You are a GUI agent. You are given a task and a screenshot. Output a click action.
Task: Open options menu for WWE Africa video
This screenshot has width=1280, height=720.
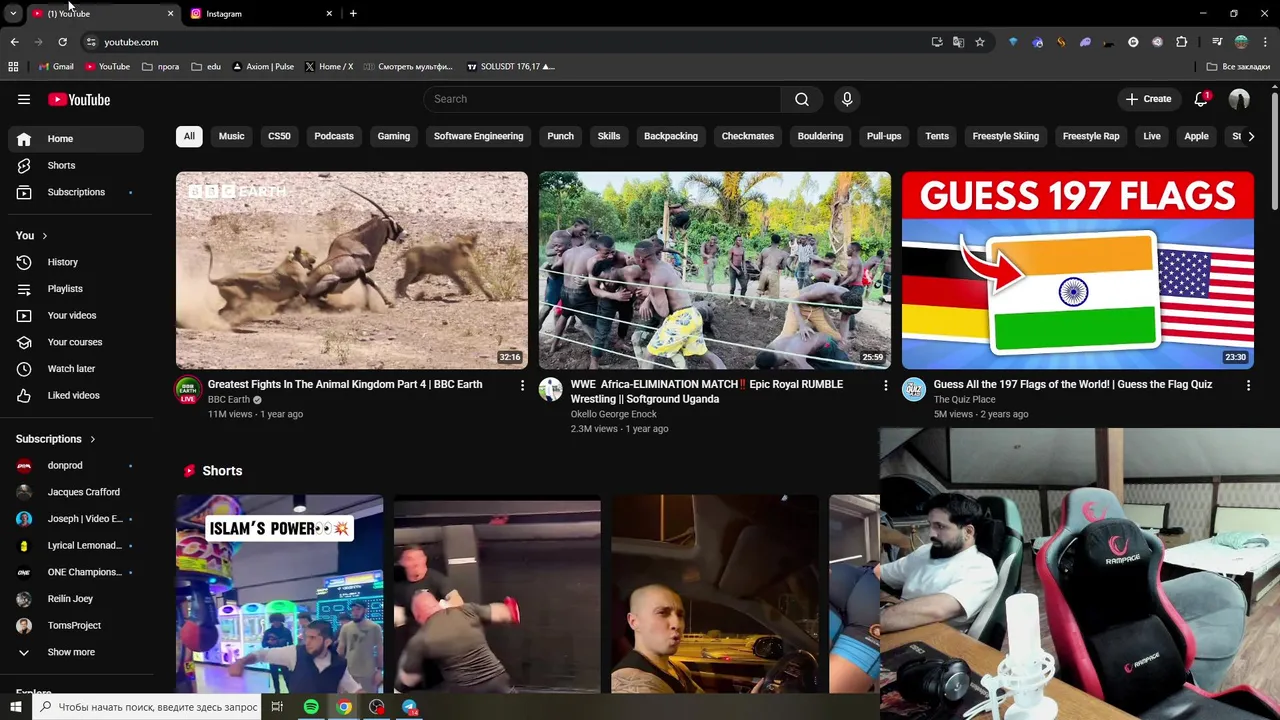tap(885, 385)
